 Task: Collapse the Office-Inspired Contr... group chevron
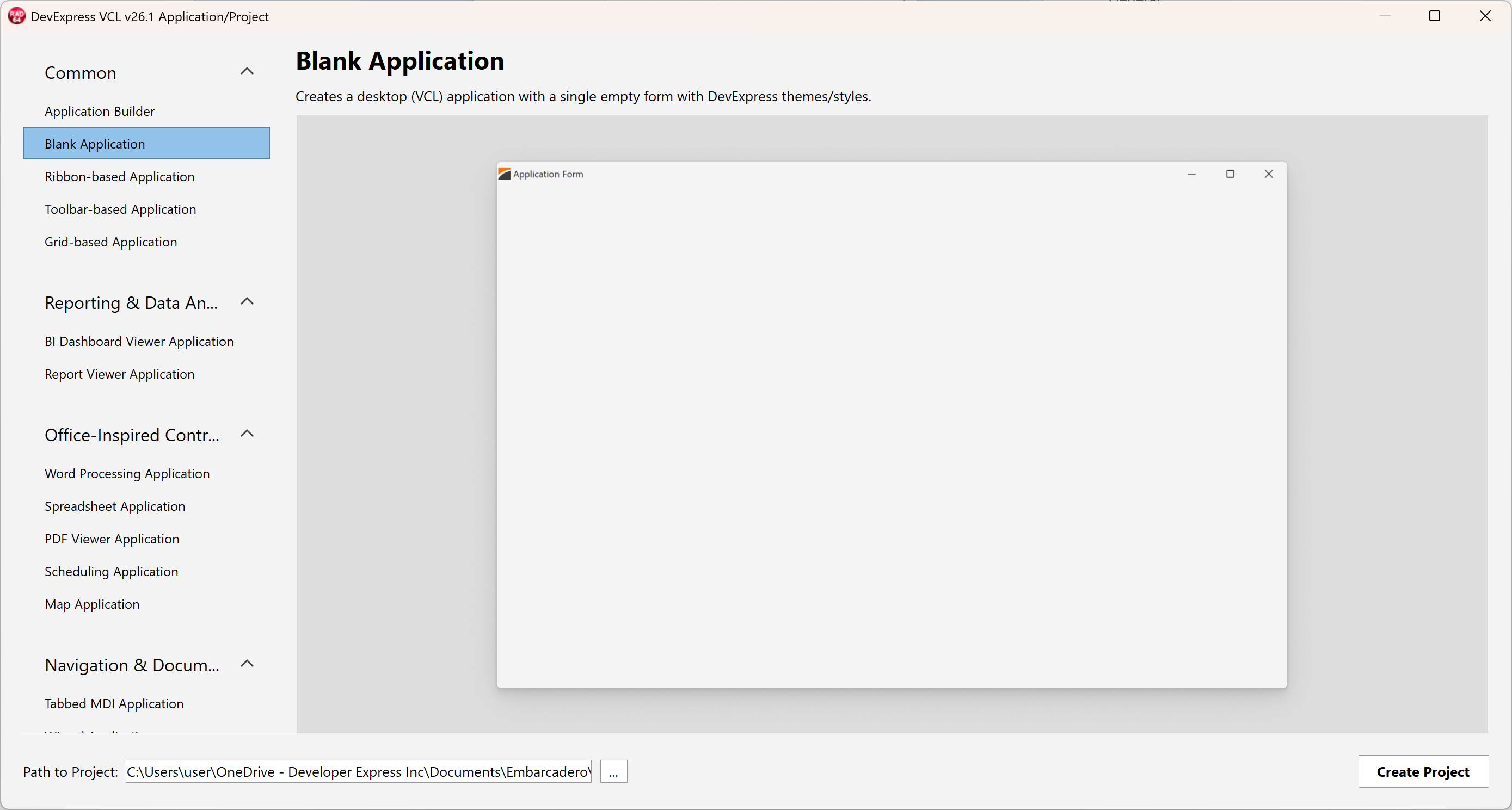[247, 434]
